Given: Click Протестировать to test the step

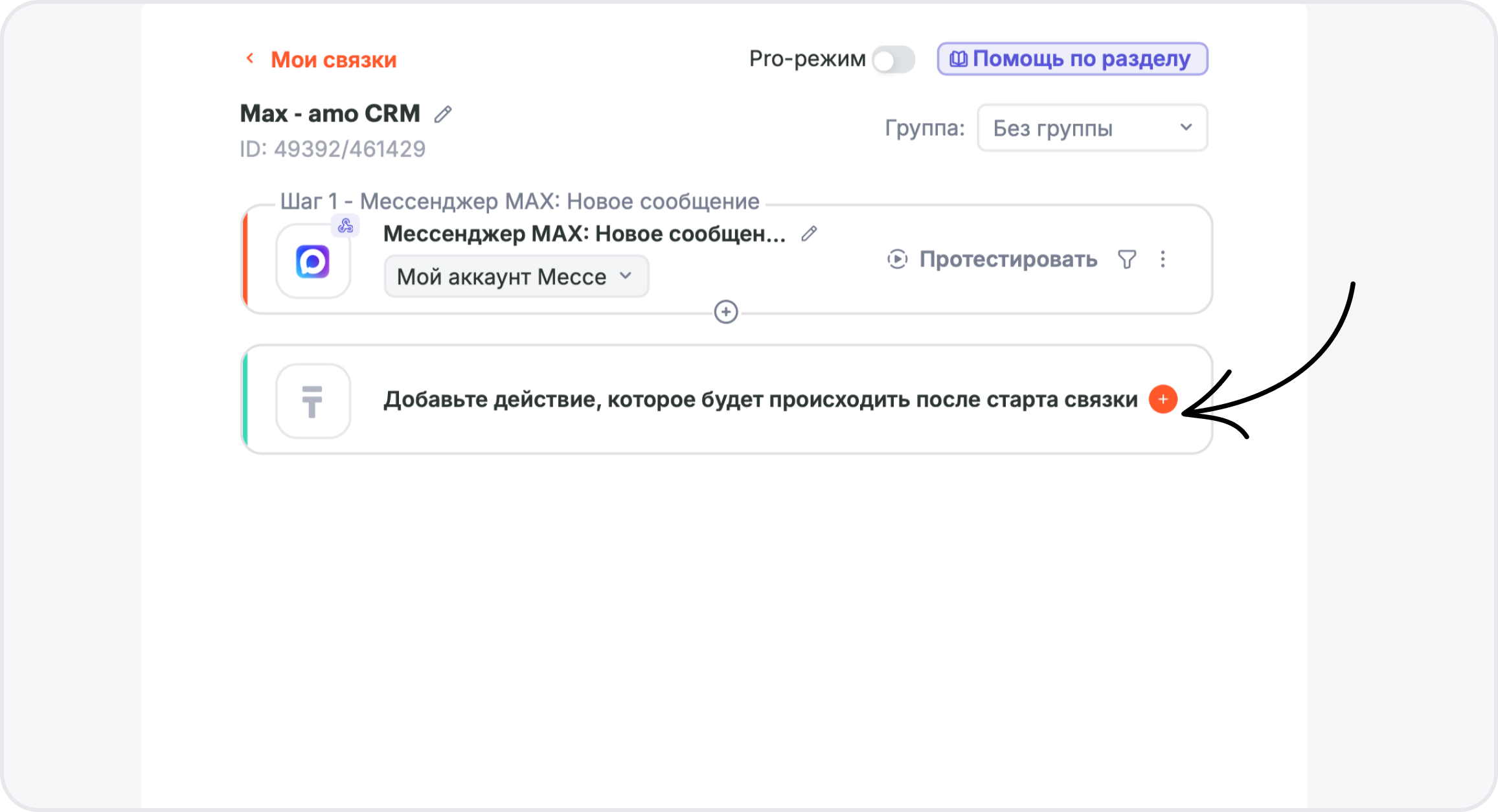Looking at the screenshot, I should [x=1008, y=259].
